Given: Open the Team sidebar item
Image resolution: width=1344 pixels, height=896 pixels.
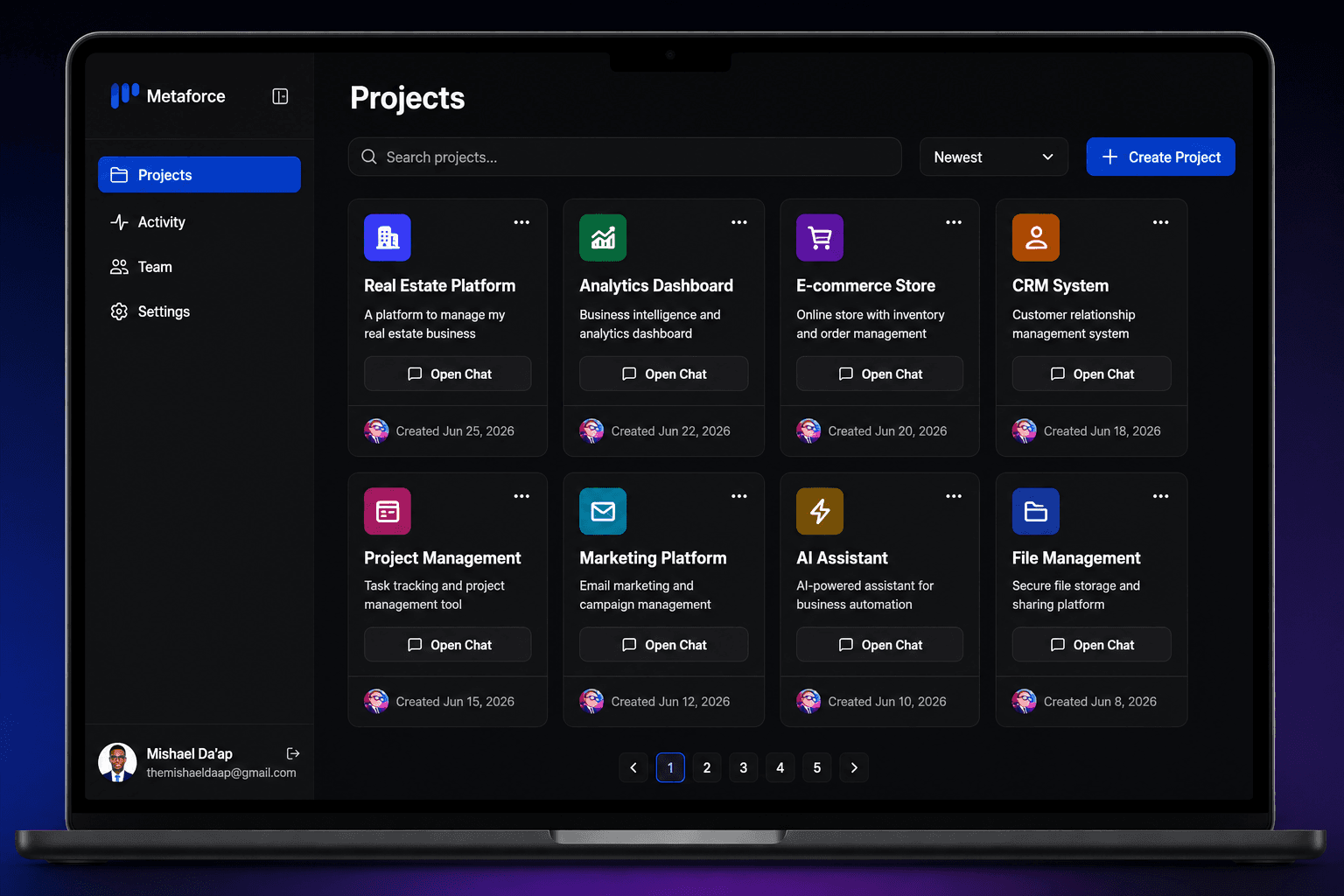Looking at the screenshot, I should click(199, 267).
